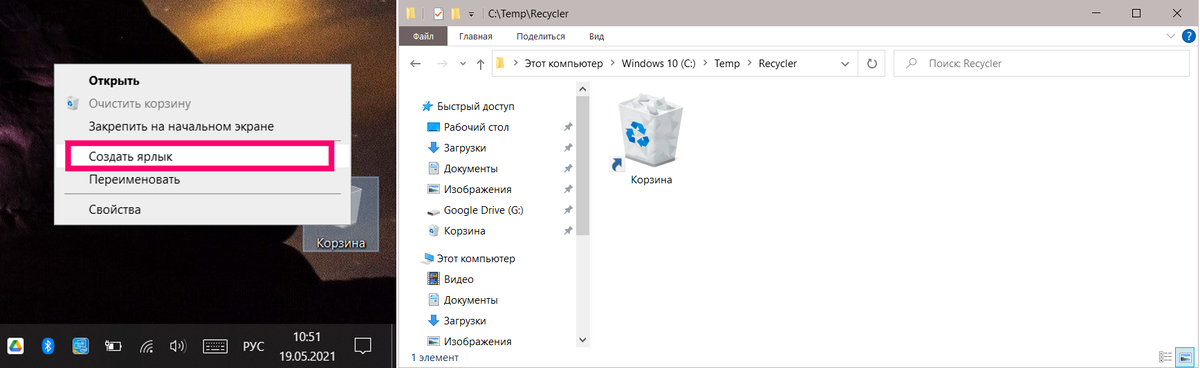Open Изображения under Этот компьютер
The height and width of the screenshot is (368, 1200).
477,341
